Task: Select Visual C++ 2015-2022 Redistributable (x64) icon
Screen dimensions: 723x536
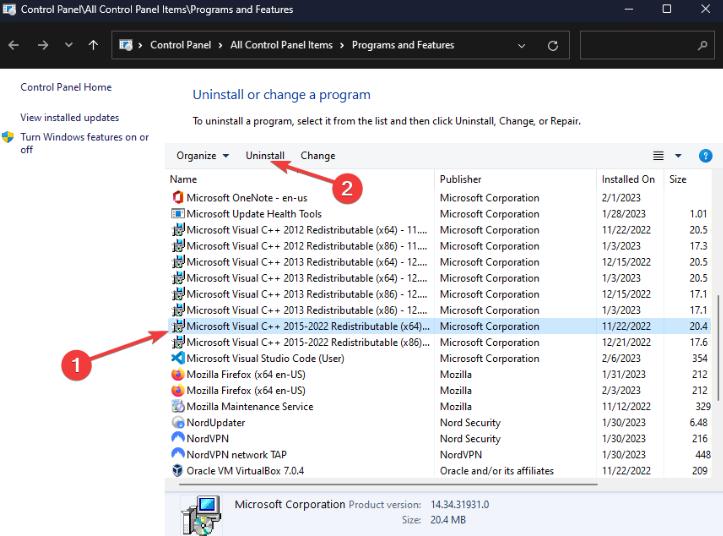Action: pyautogui.click(x=178, y=326)
